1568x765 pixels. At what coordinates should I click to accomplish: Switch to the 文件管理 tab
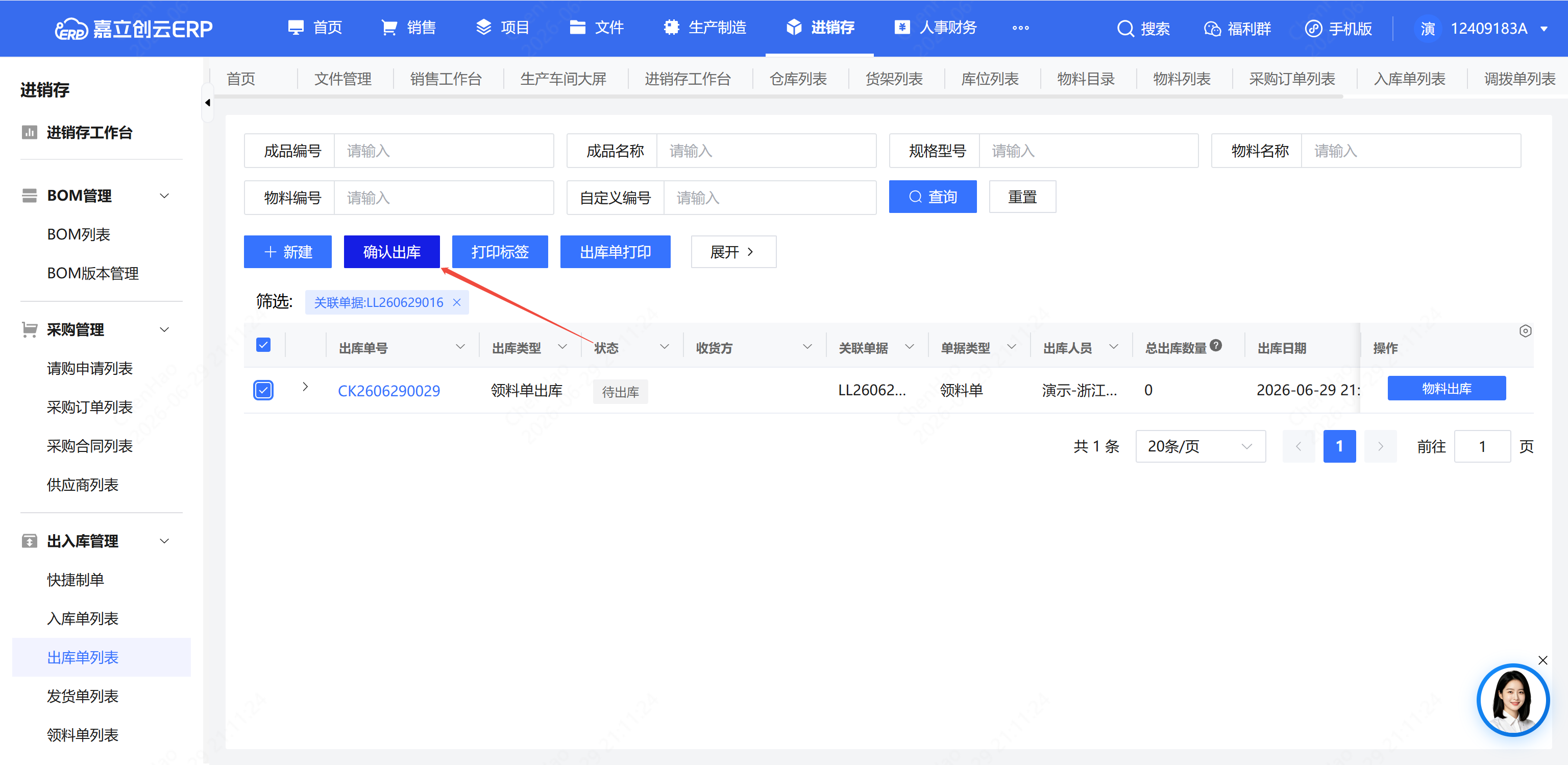coord(342,79)
